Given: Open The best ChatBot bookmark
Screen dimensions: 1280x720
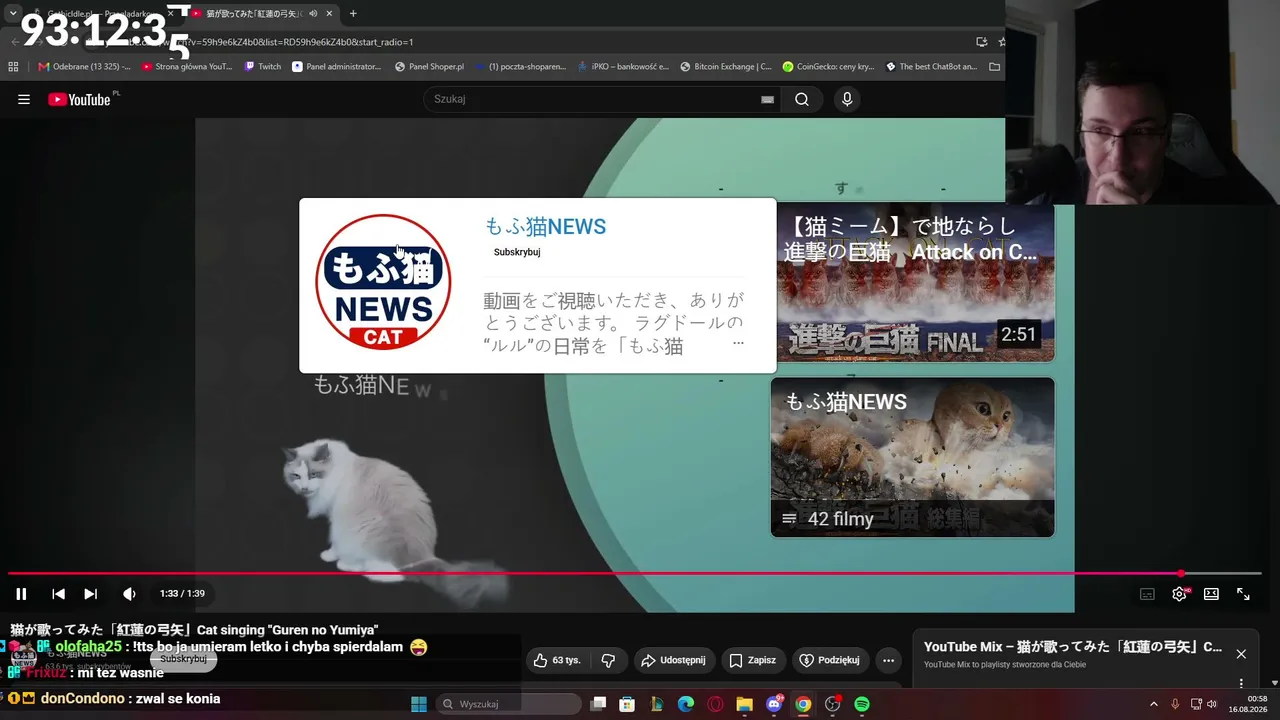Looking at the screenshot, I should click(x=930, y=67).
